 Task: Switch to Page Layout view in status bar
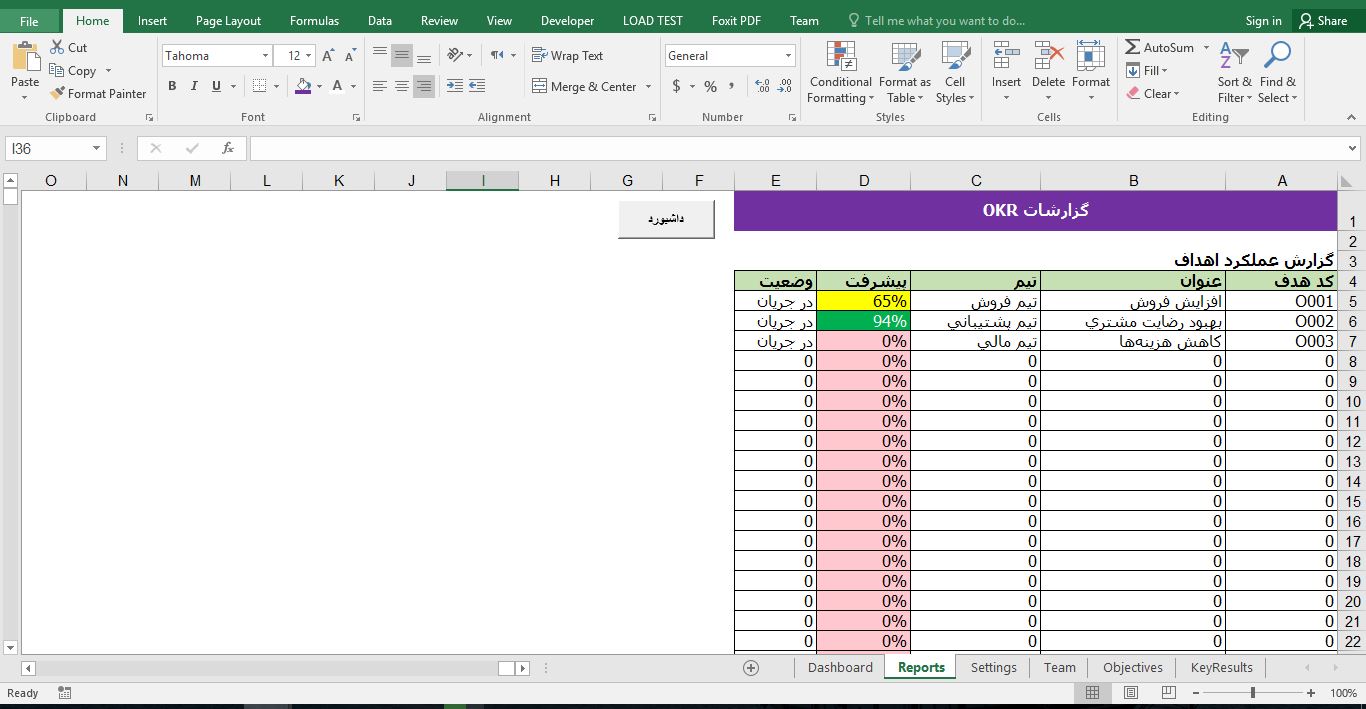[x=1130, y=692]
